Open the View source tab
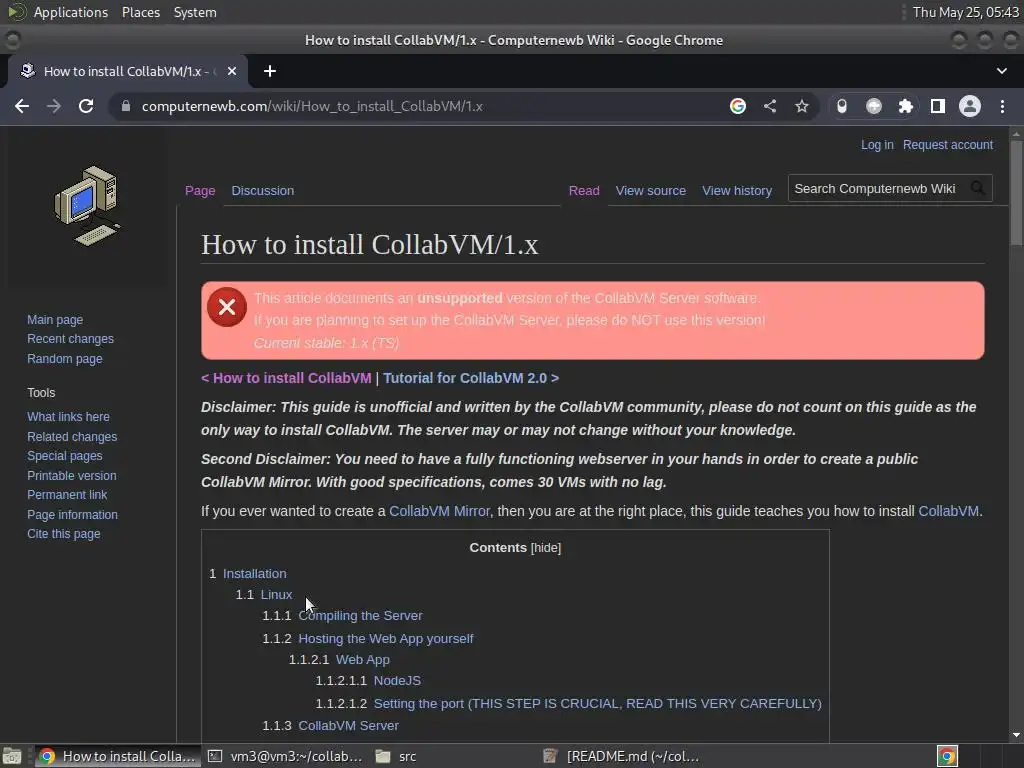Image resolution: width=1024 pixels, height=768 pixels. 650,191
